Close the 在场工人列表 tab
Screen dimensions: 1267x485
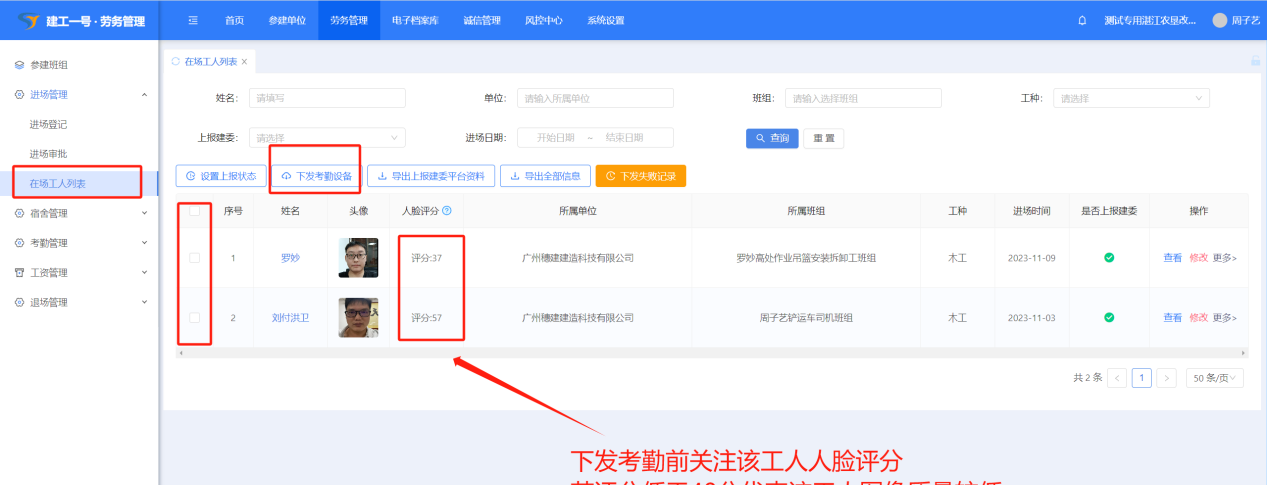(244, 62)
